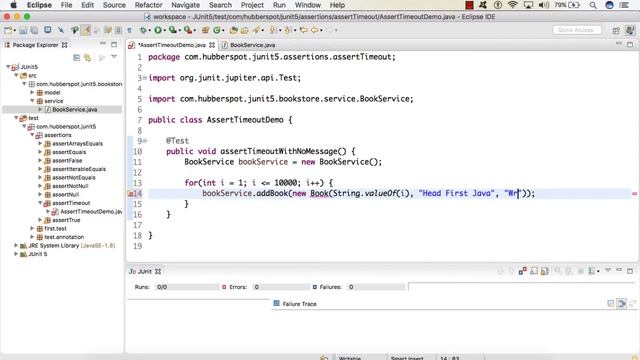Click the New file toolbar icon

[8, 30]
